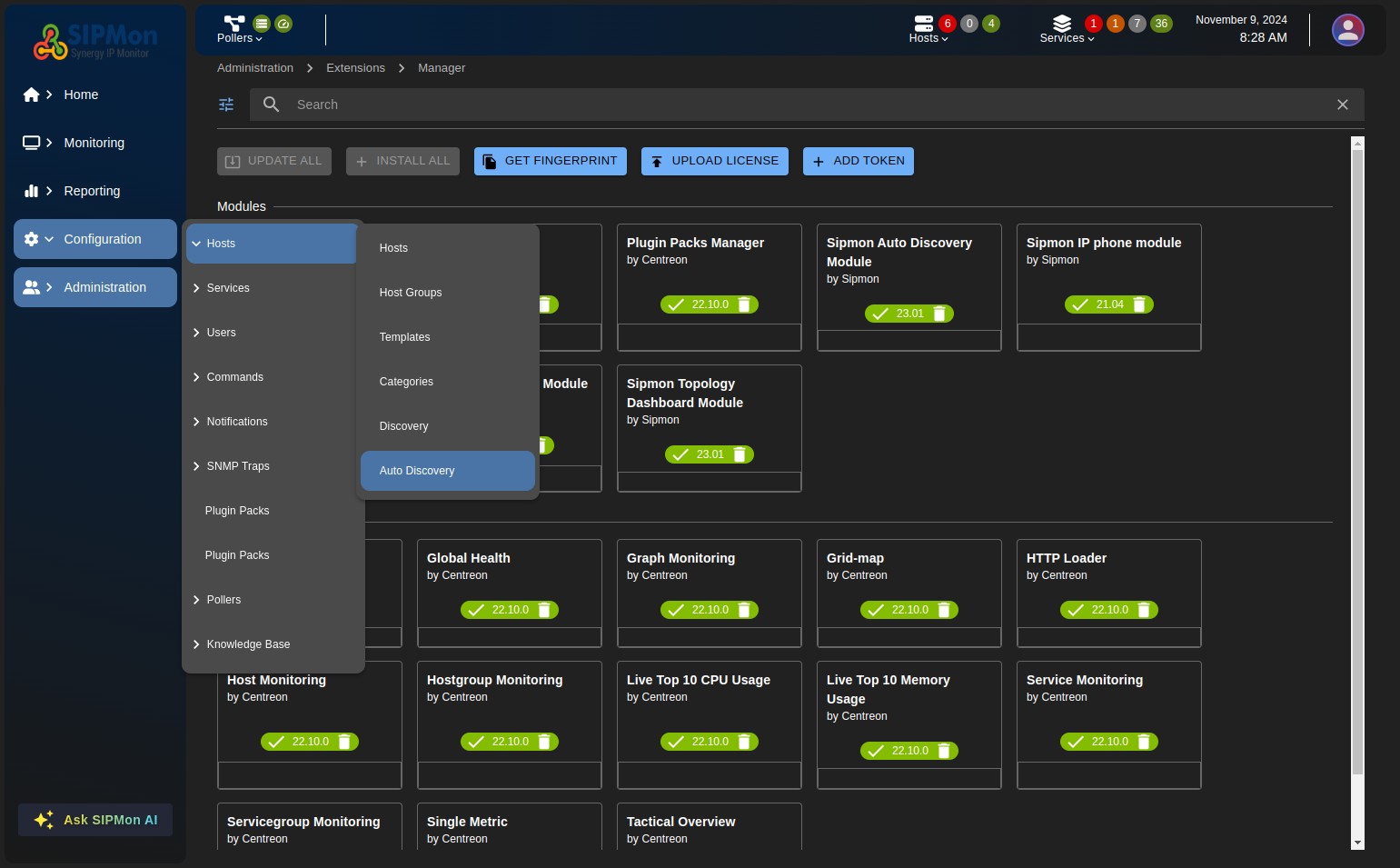Clear the search field with the X

[1342, 105]
